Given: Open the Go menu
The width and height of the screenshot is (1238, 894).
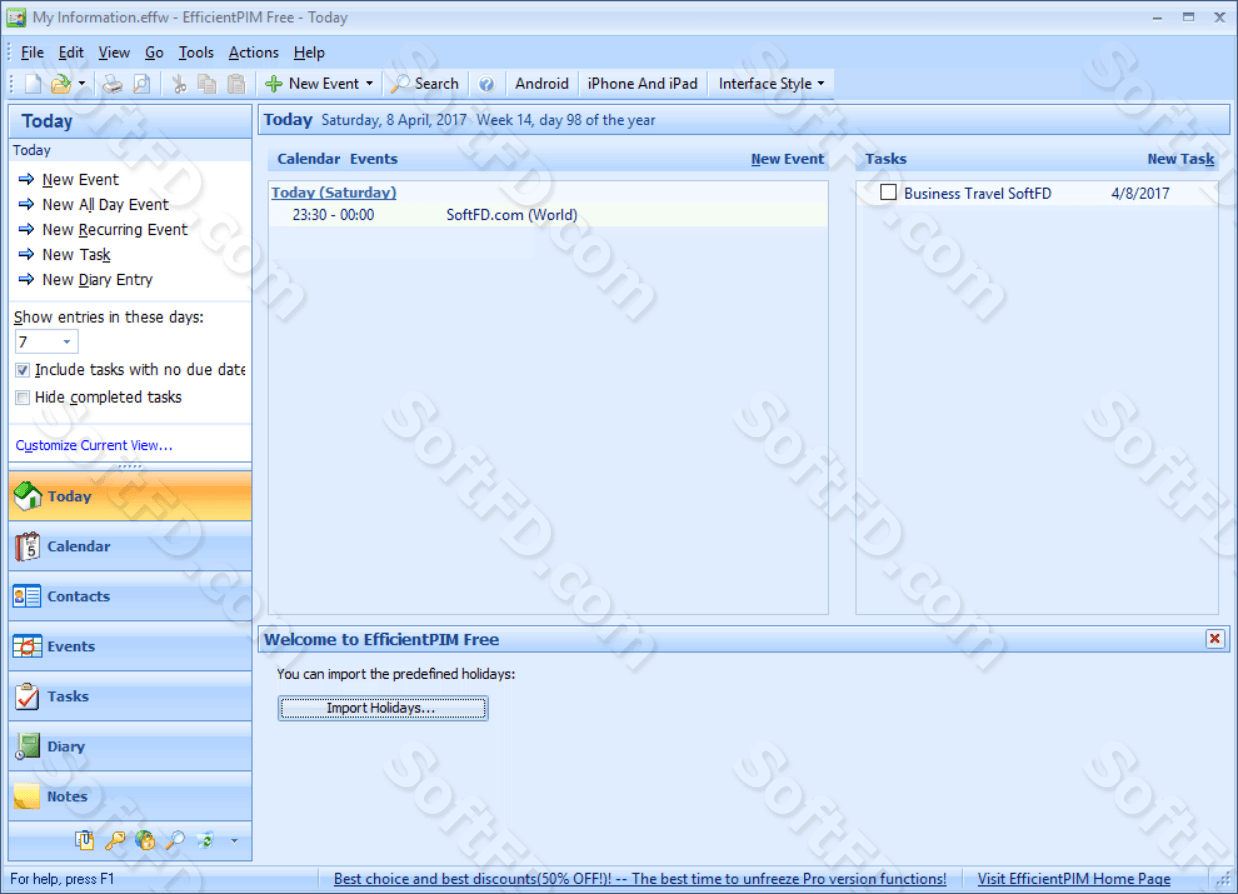Looking at the screenshot, I should [154, 53].
